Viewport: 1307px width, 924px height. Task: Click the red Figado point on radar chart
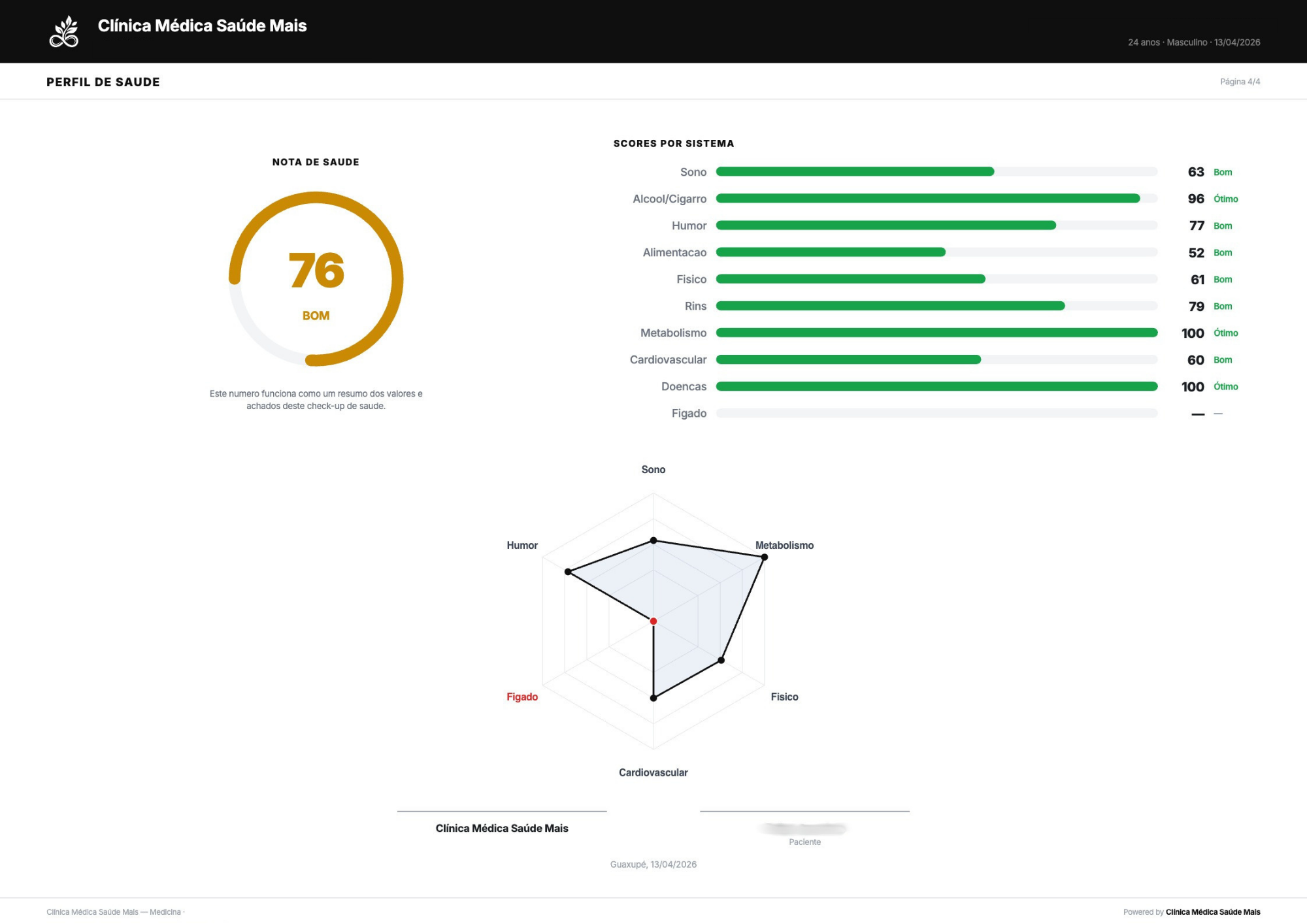click(652, 621)
